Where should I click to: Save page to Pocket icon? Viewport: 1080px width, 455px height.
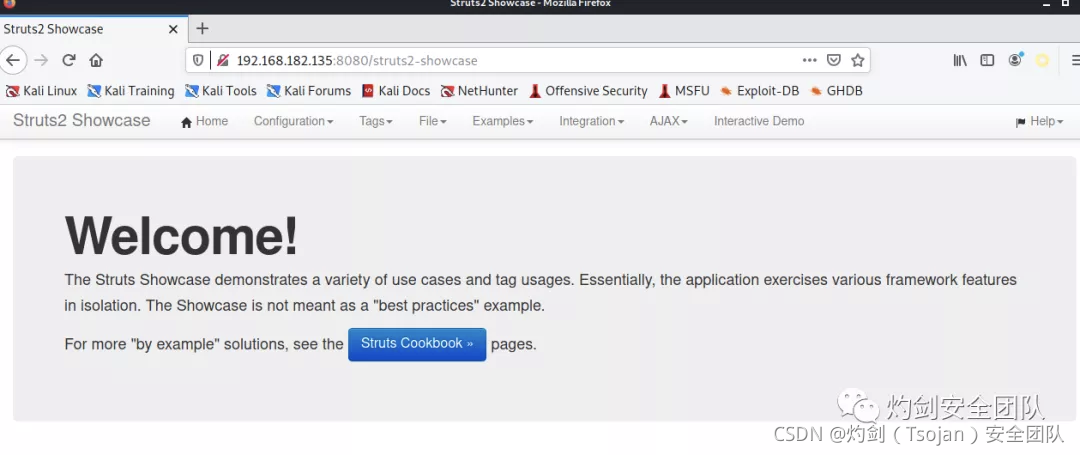tap(833, 61)
